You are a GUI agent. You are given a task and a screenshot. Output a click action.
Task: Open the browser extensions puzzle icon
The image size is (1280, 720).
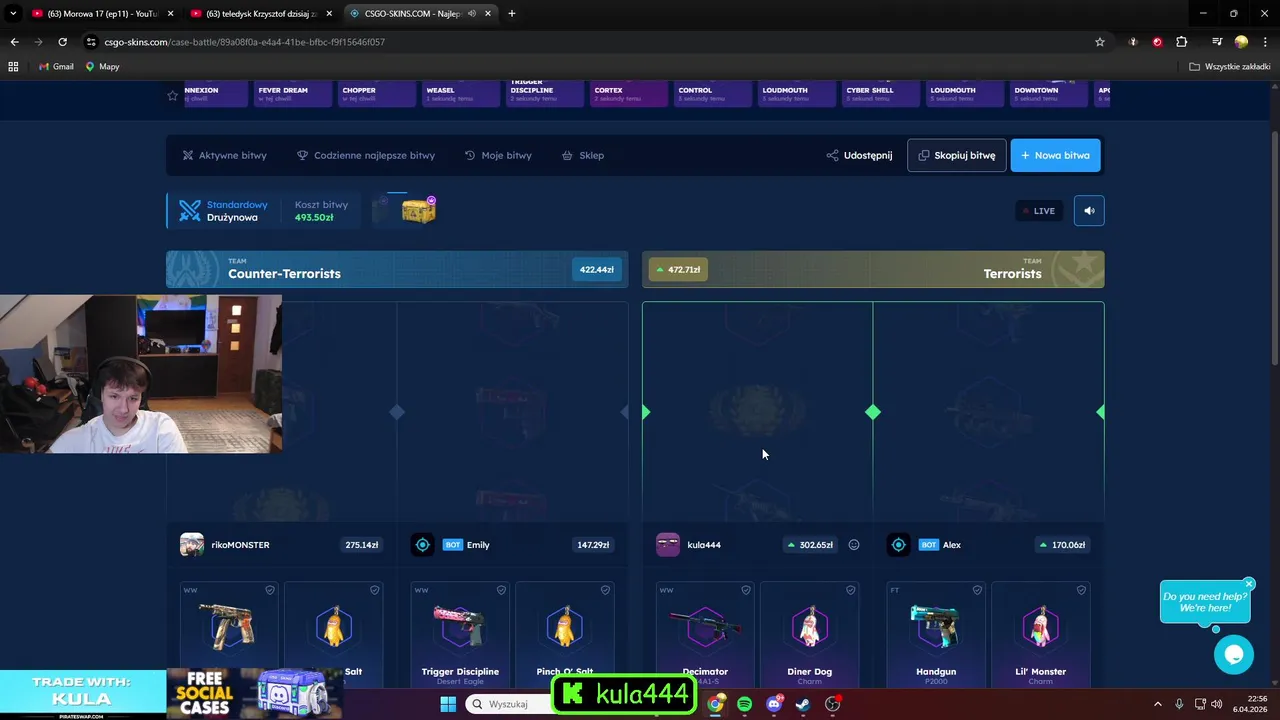click(1182, 42)
